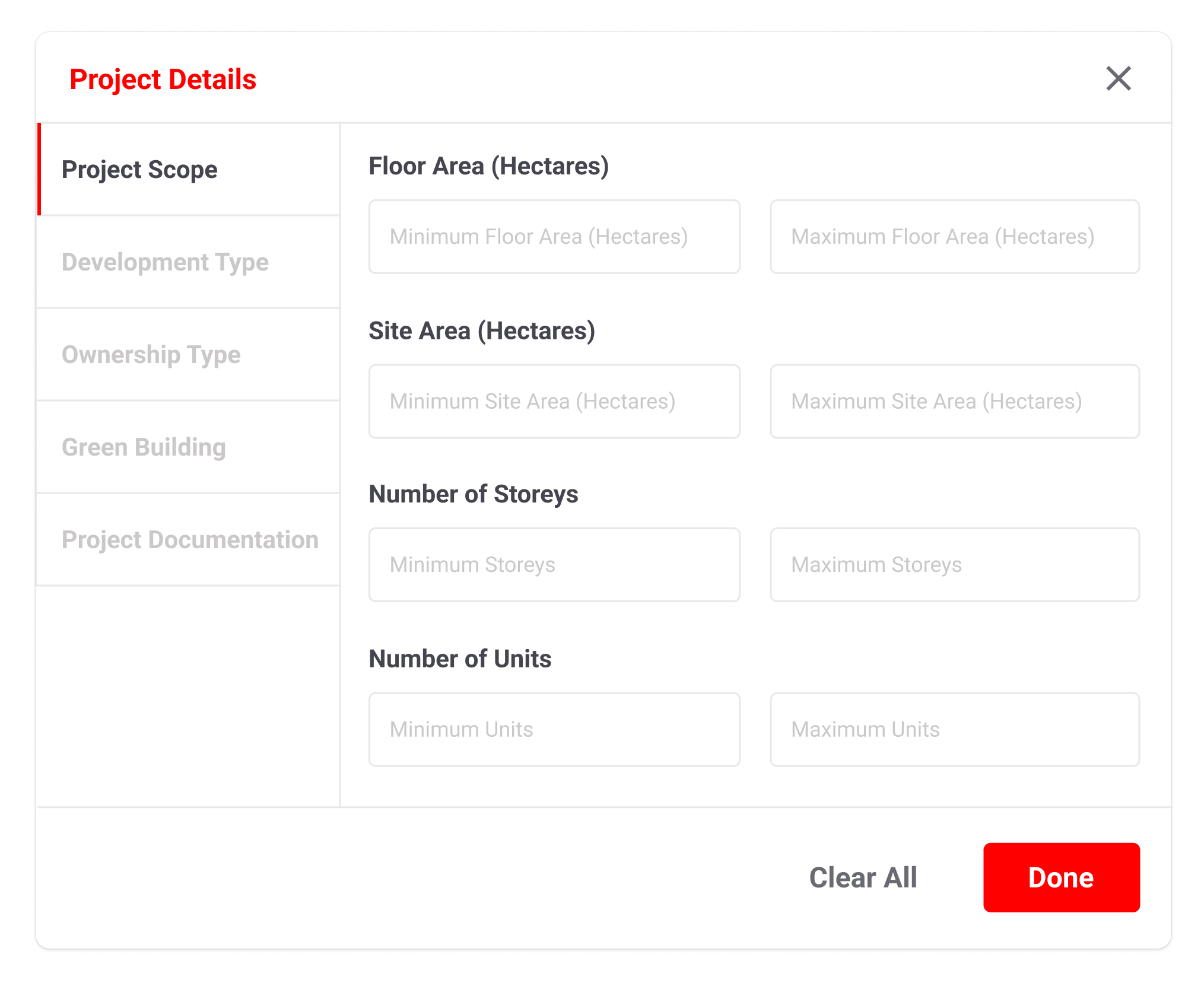Click the red Done button
The height and width of the screenshot is (983, 1204).
point(1061,877)
